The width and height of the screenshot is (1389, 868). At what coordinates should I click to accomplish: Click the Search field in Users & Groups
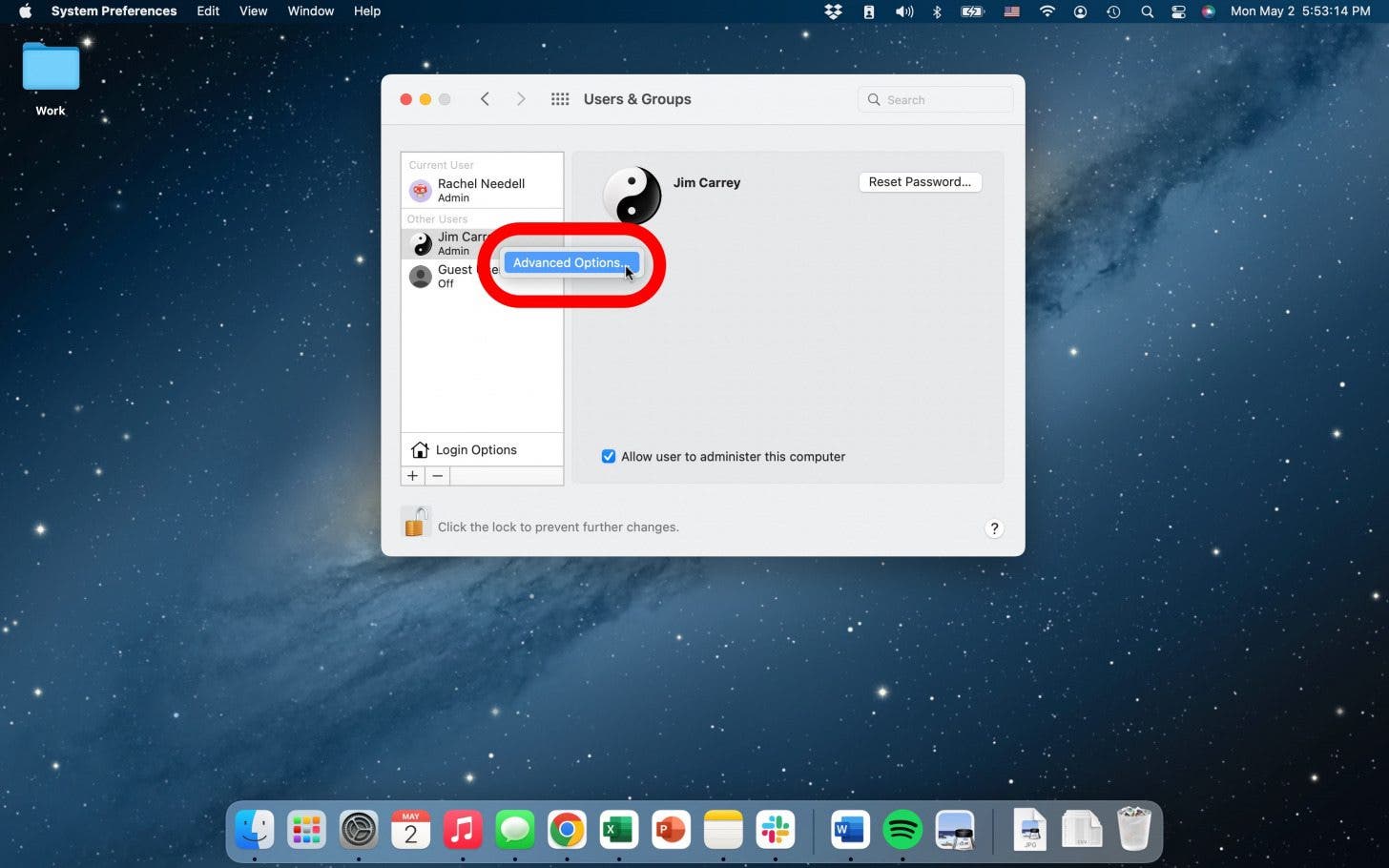[x=935, y=99]
